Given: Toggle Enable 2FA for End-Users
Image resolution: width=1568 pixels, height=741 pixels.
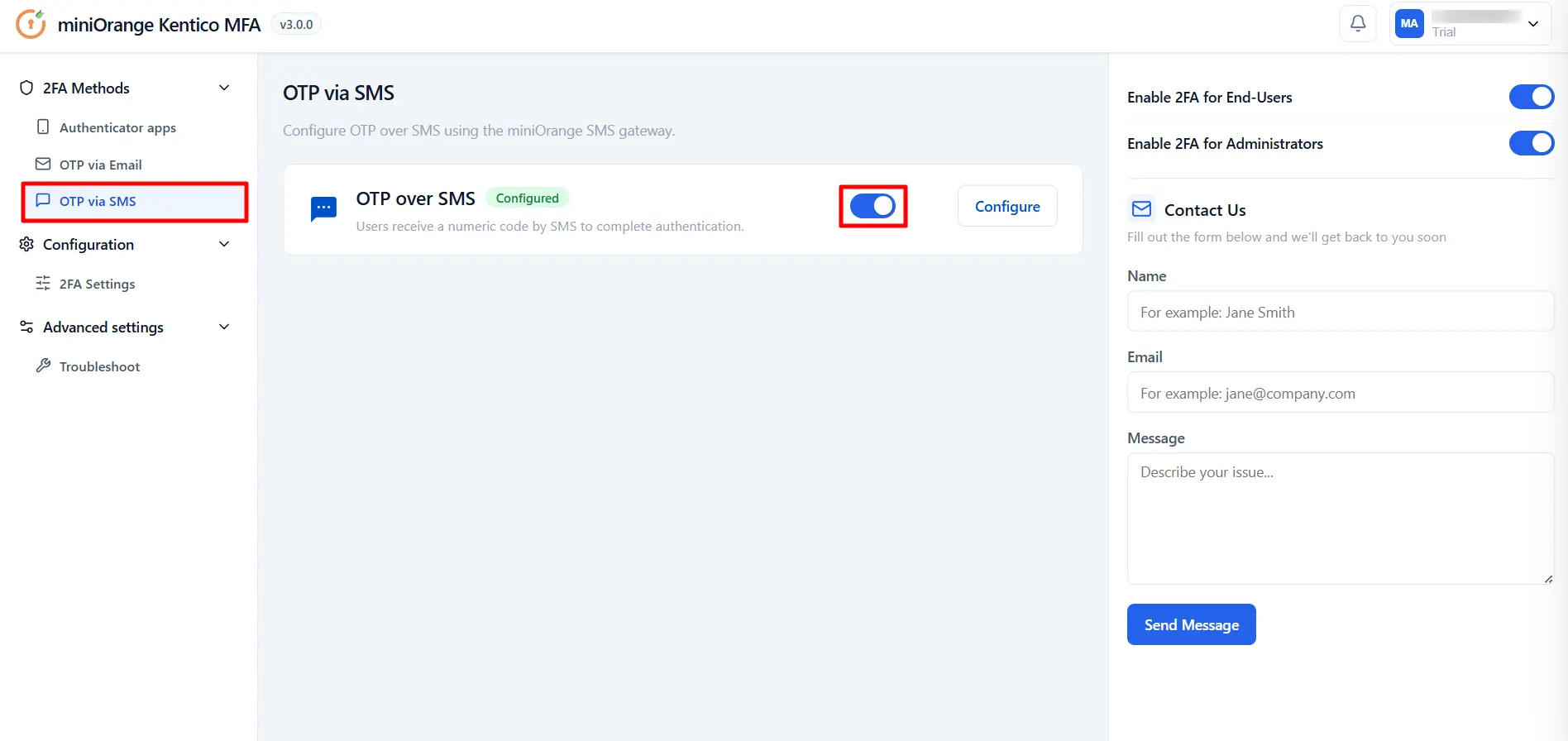Looking at the screenshot, I should [1532, 97].
